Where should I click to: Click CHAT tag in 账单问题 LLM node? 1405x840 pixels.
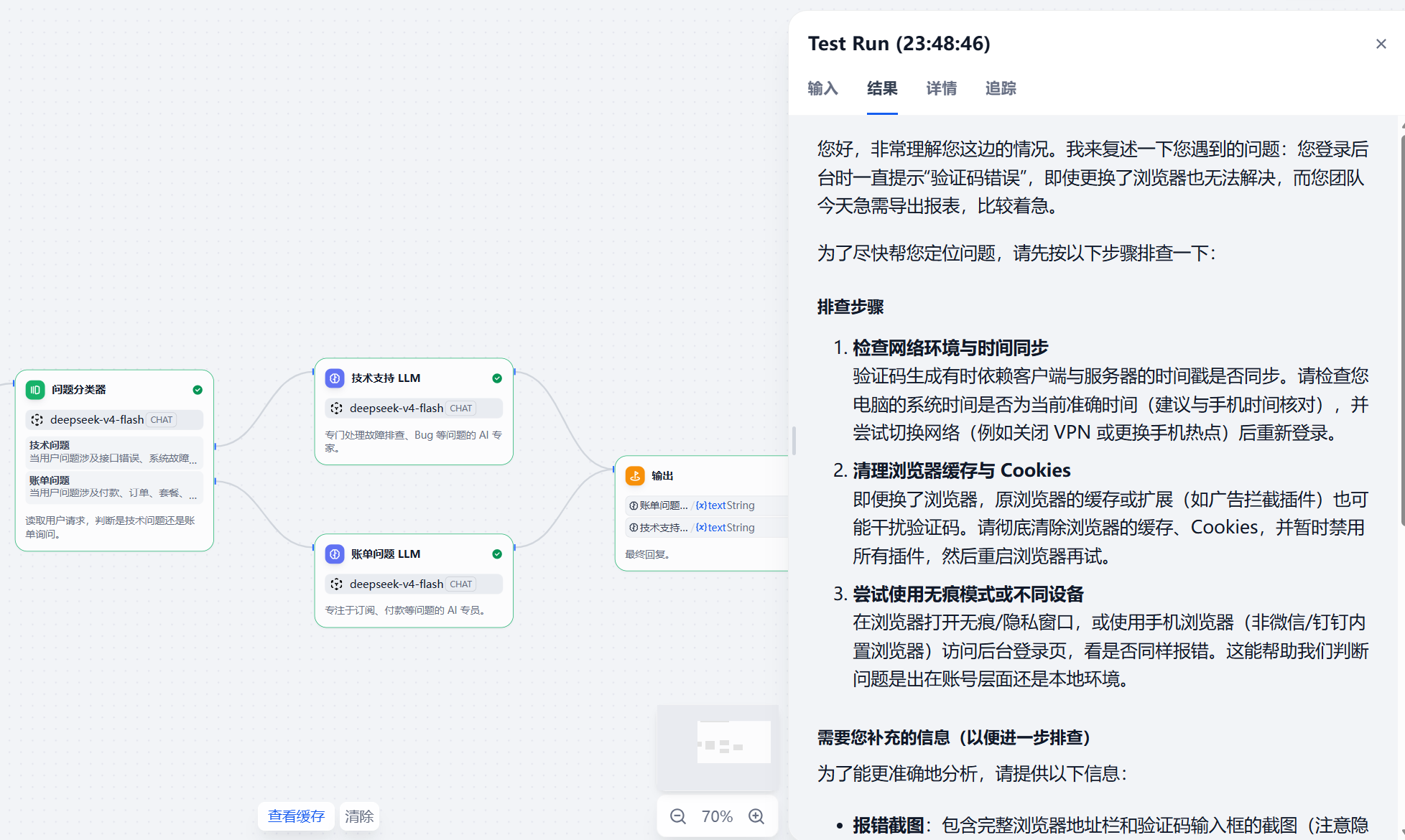461,584
